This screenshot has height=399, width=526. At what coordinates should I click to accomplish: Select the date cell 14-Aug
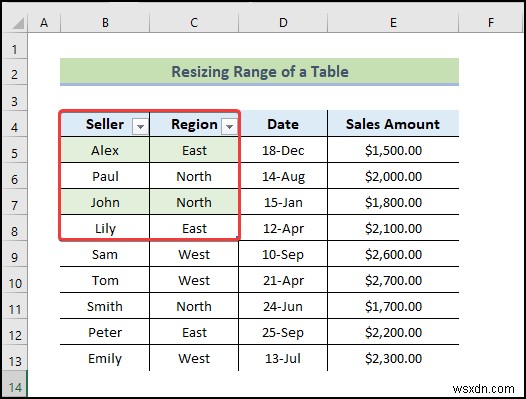point(283,176)
